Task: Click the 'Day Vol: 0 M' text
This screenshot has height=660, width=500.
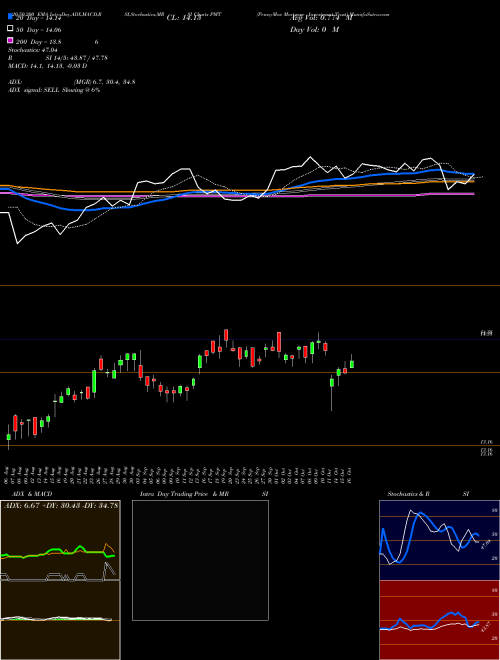Action: point(314,30)
